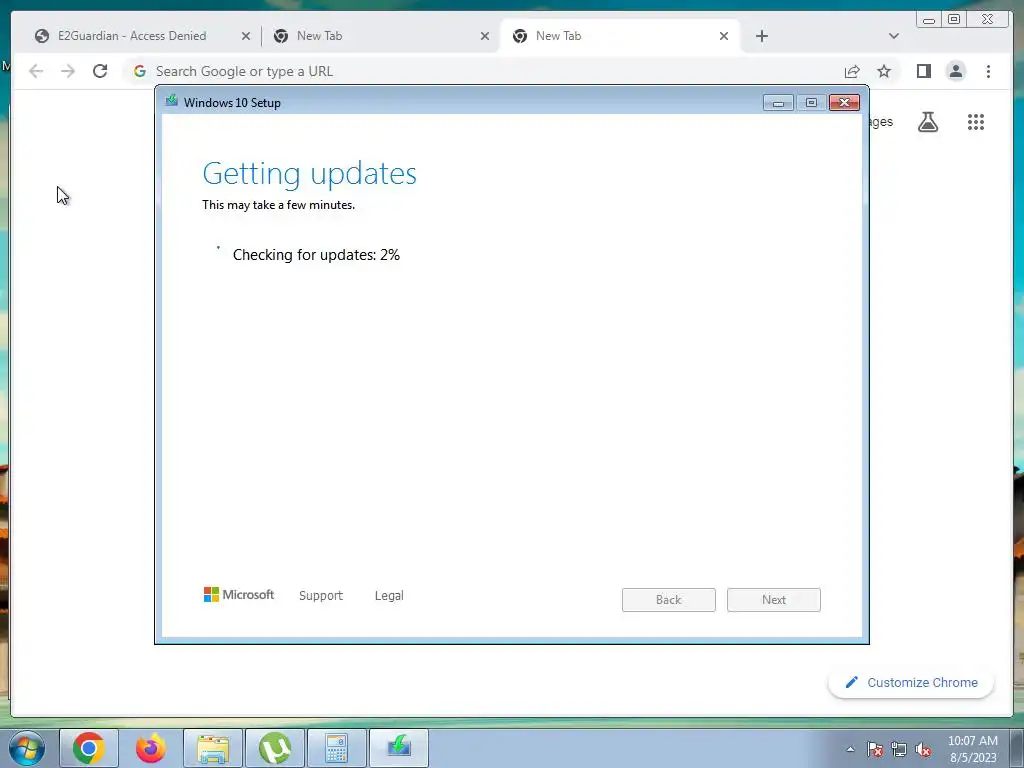
Task: Reload the page in Chrome
Action: point(100,71)
